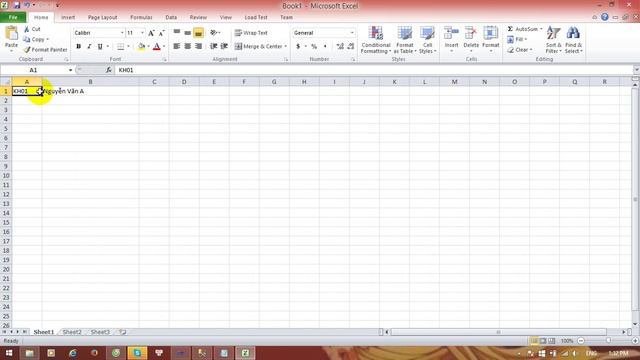The image size is (640, 360).
Task: Insert a new worksheet tab
Action: tap(122, 332)
